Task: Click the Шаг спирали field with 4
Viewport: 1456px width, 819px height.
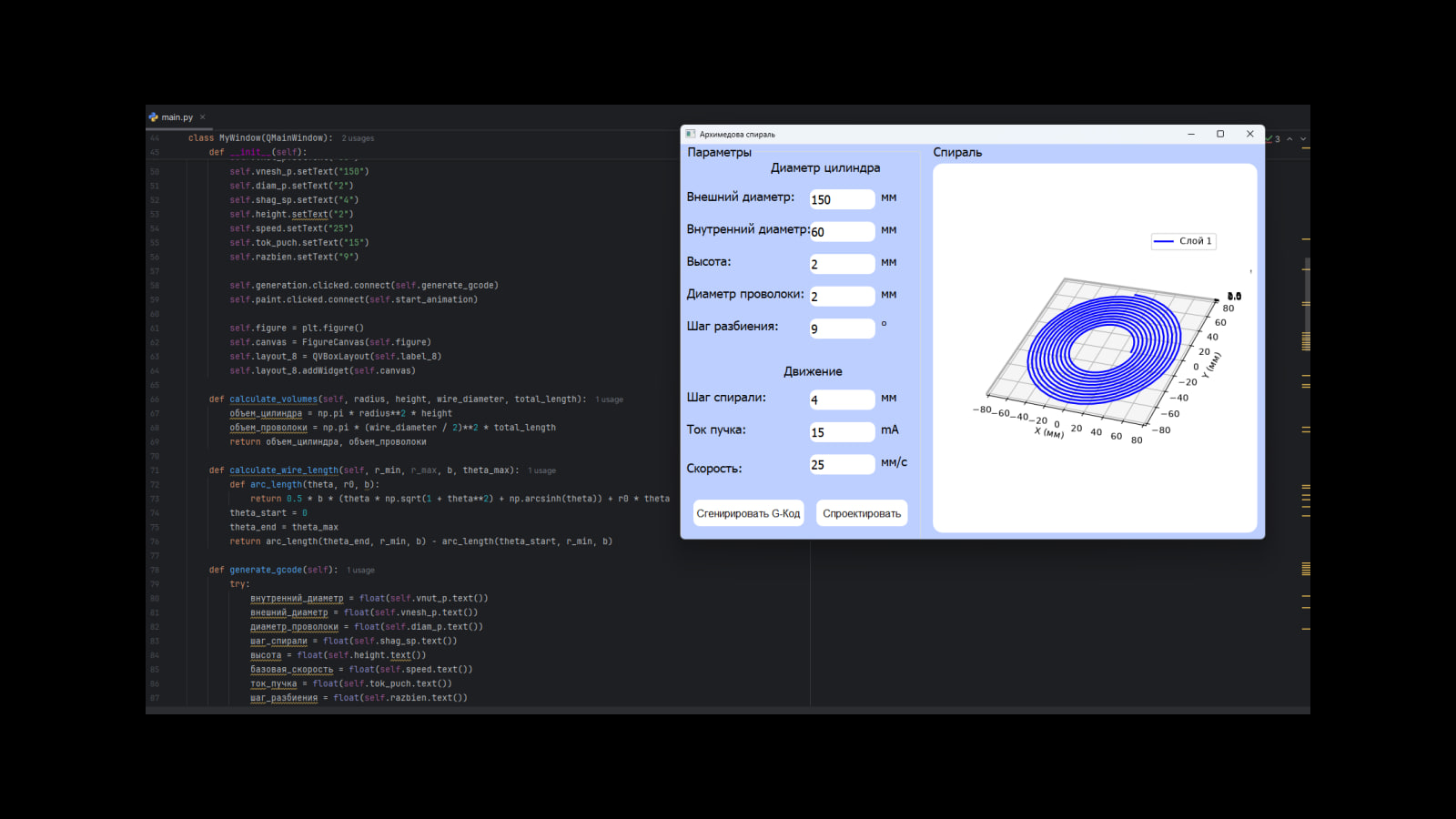Action: 842,399
